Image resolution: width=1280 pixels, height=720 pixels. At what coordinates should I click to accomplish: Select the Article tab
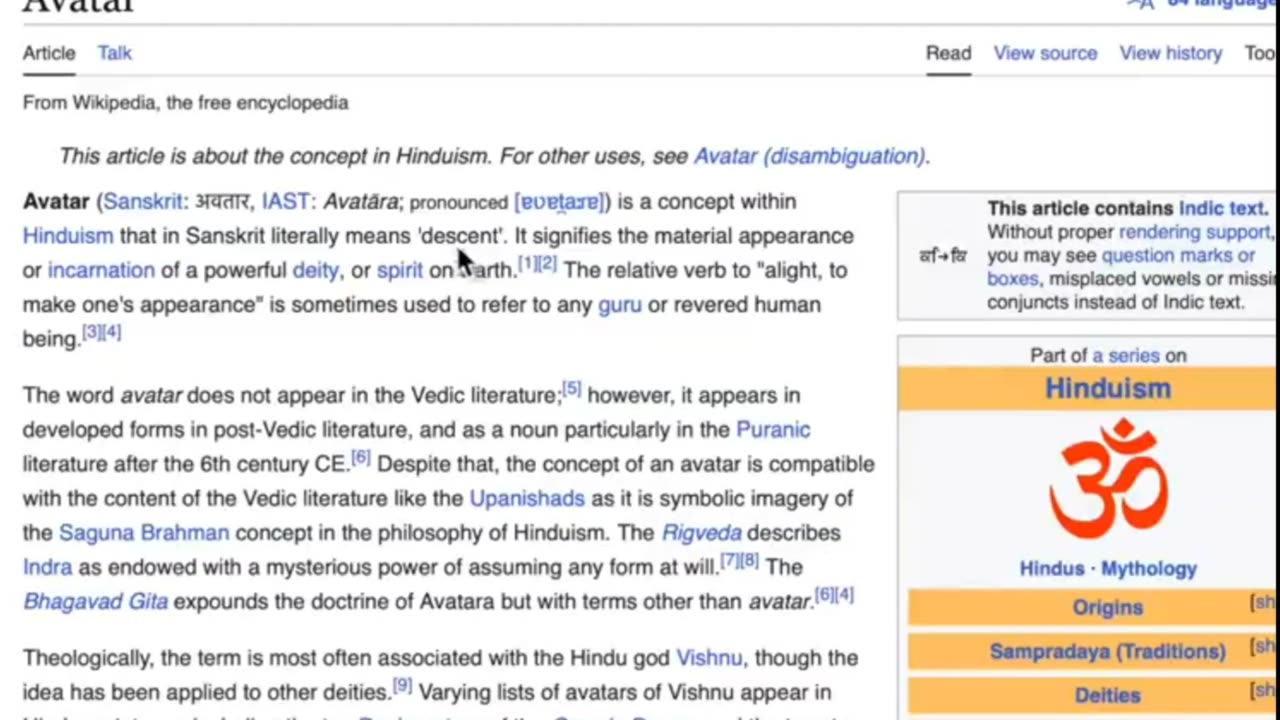point(49,53)
